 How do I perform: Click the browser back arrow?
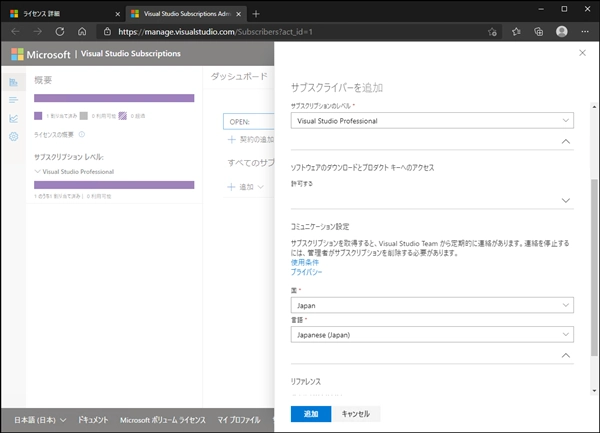pyautogui.click(x=15, y=32)
